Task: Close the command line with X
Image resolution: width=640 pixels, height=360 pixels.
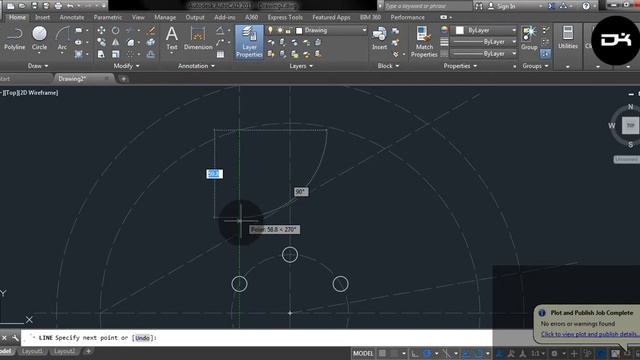Action: [x=4, y=338]
